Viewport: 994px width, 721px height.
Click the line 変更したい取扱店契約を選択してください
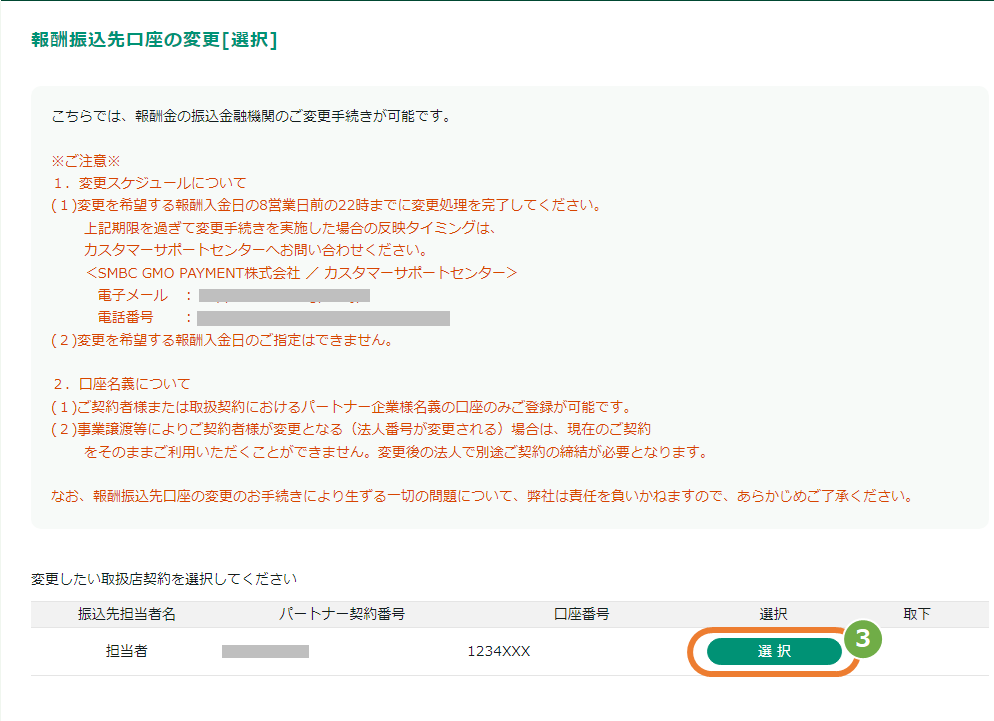164,579
